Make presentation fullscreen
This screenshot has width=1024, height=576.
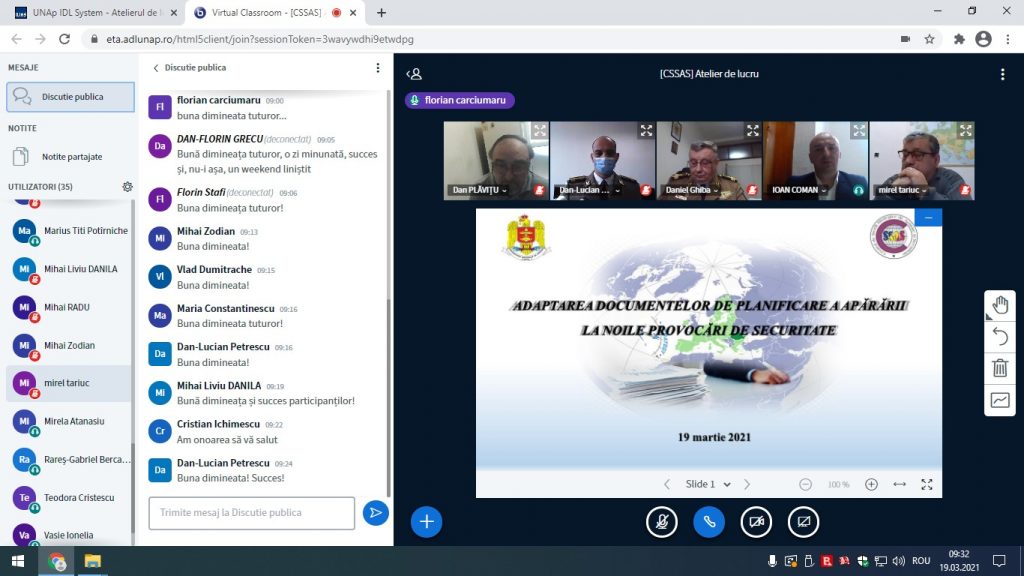coord(927,484)
